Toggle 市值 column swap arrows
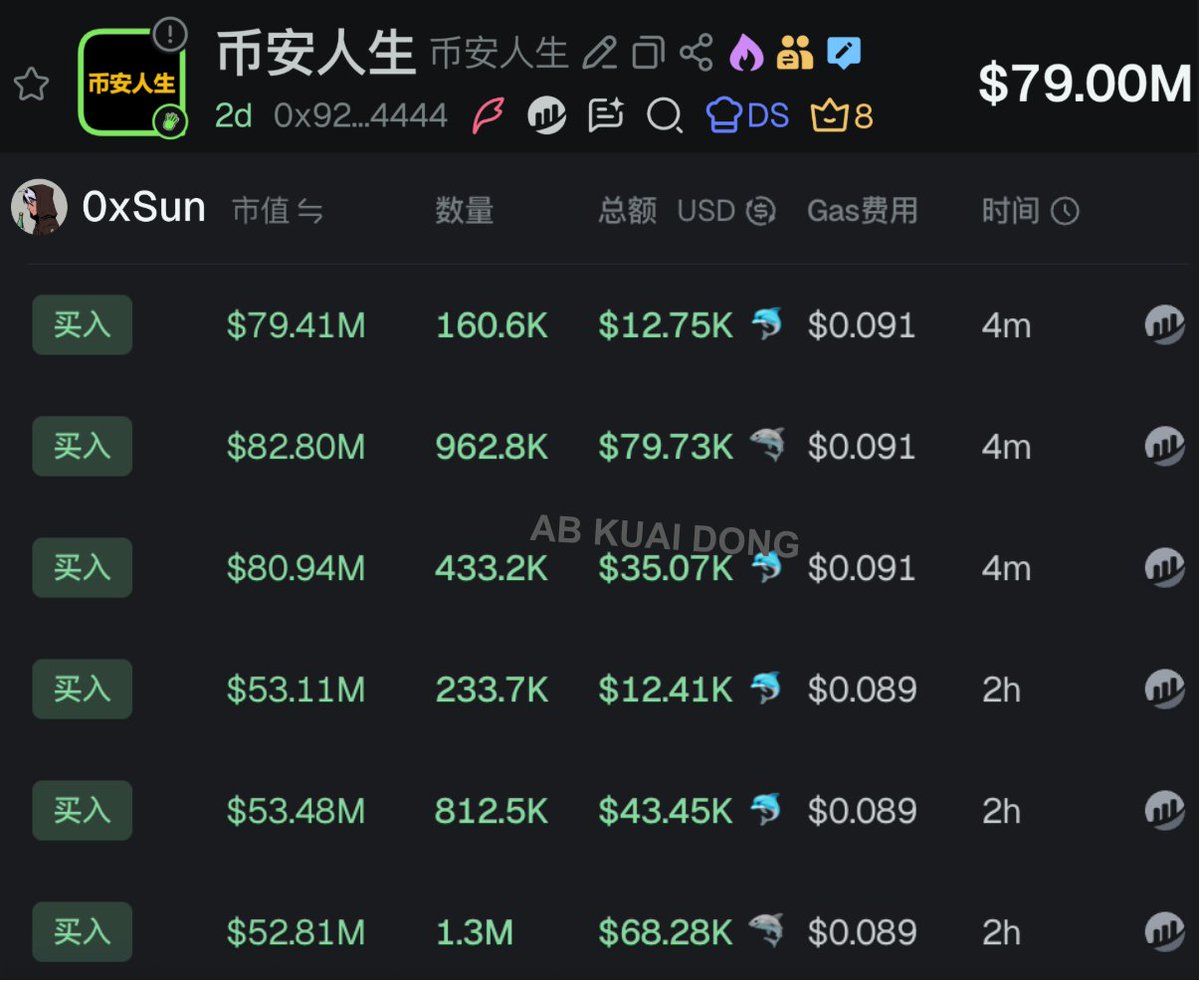The height and width of the screenshot is (981, 1200). (310, 212)
